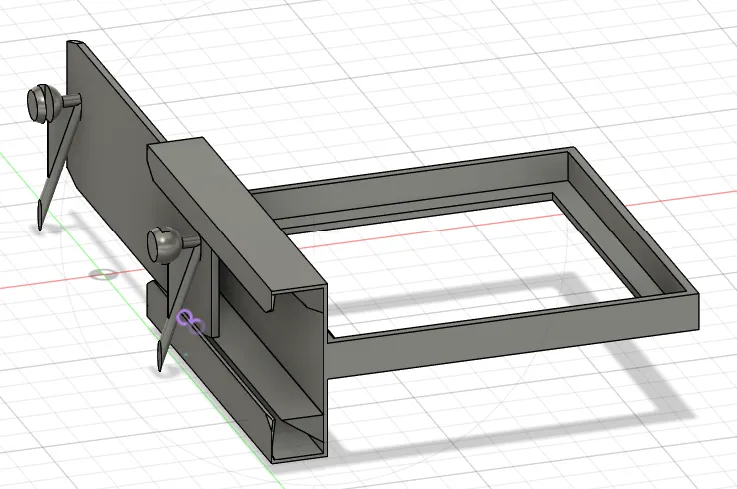Click the purple constraint glyph on the lower needle
The height and width of the screenshot is (489, 737).
[191, 322]
